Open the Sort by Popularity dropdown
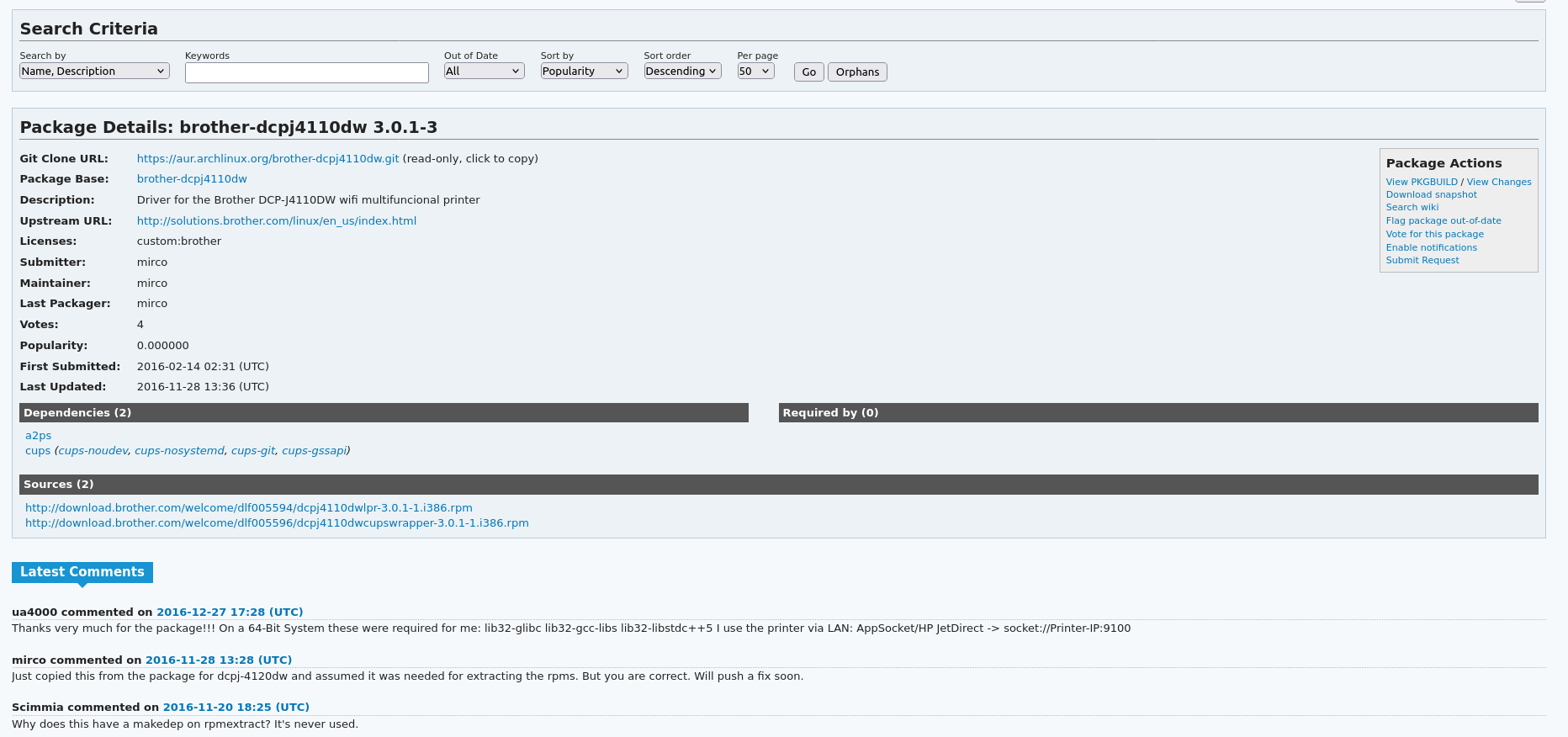1568x737 pixels. (x=584, y=72)
